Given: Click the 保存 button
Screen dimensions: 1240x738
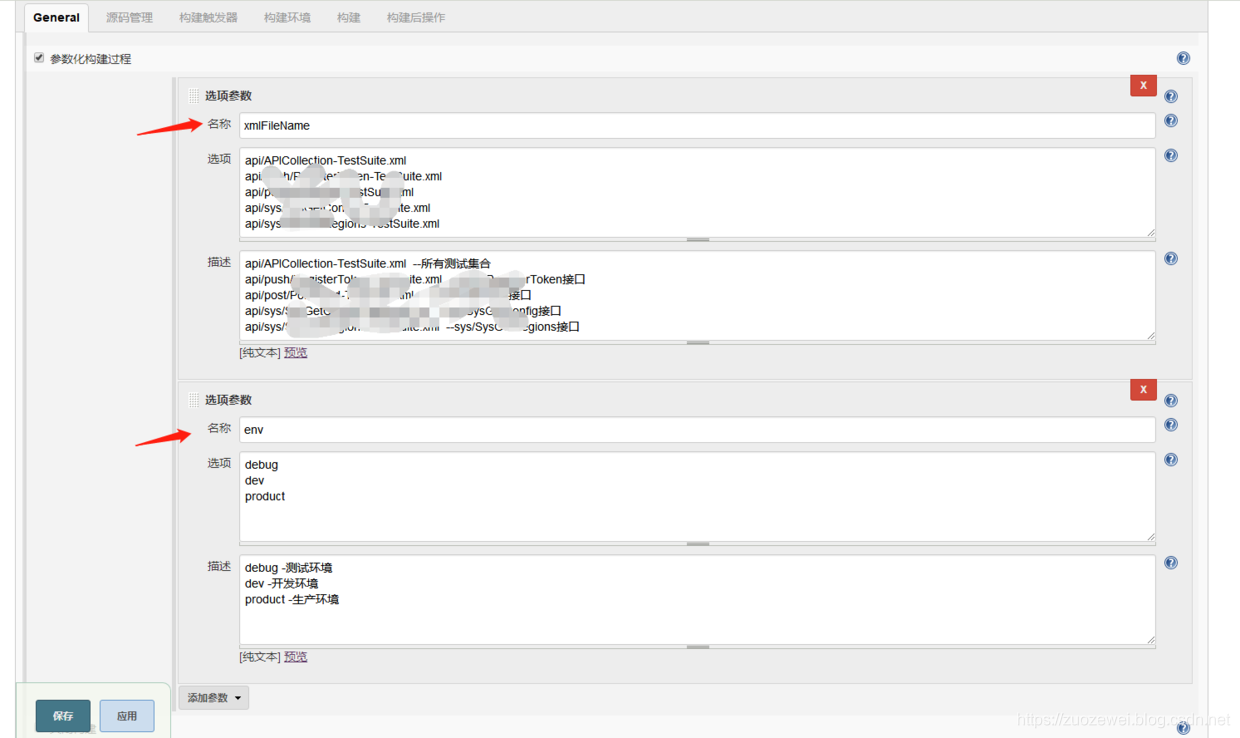Looking at the screenshot, I should (63, 716).
